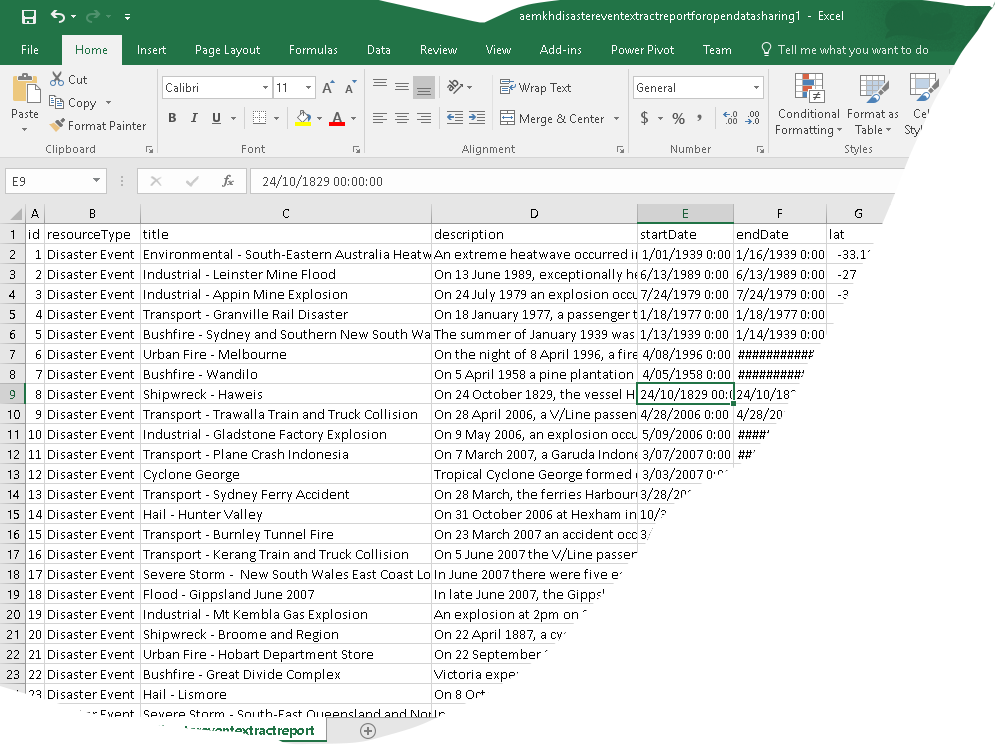The image size is (995, 745).
Task: Click Copy in the Clipboard group
Action: (80, 102)
